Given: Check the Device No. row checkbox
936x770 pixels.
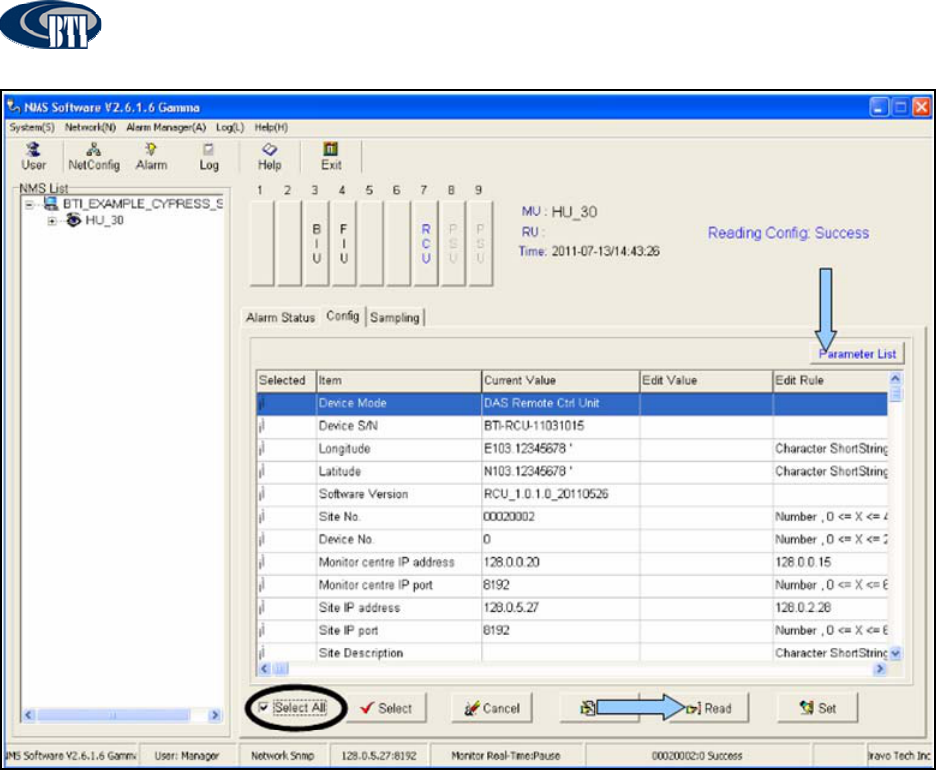Looking at the screenshot, I should coord(262,539).
